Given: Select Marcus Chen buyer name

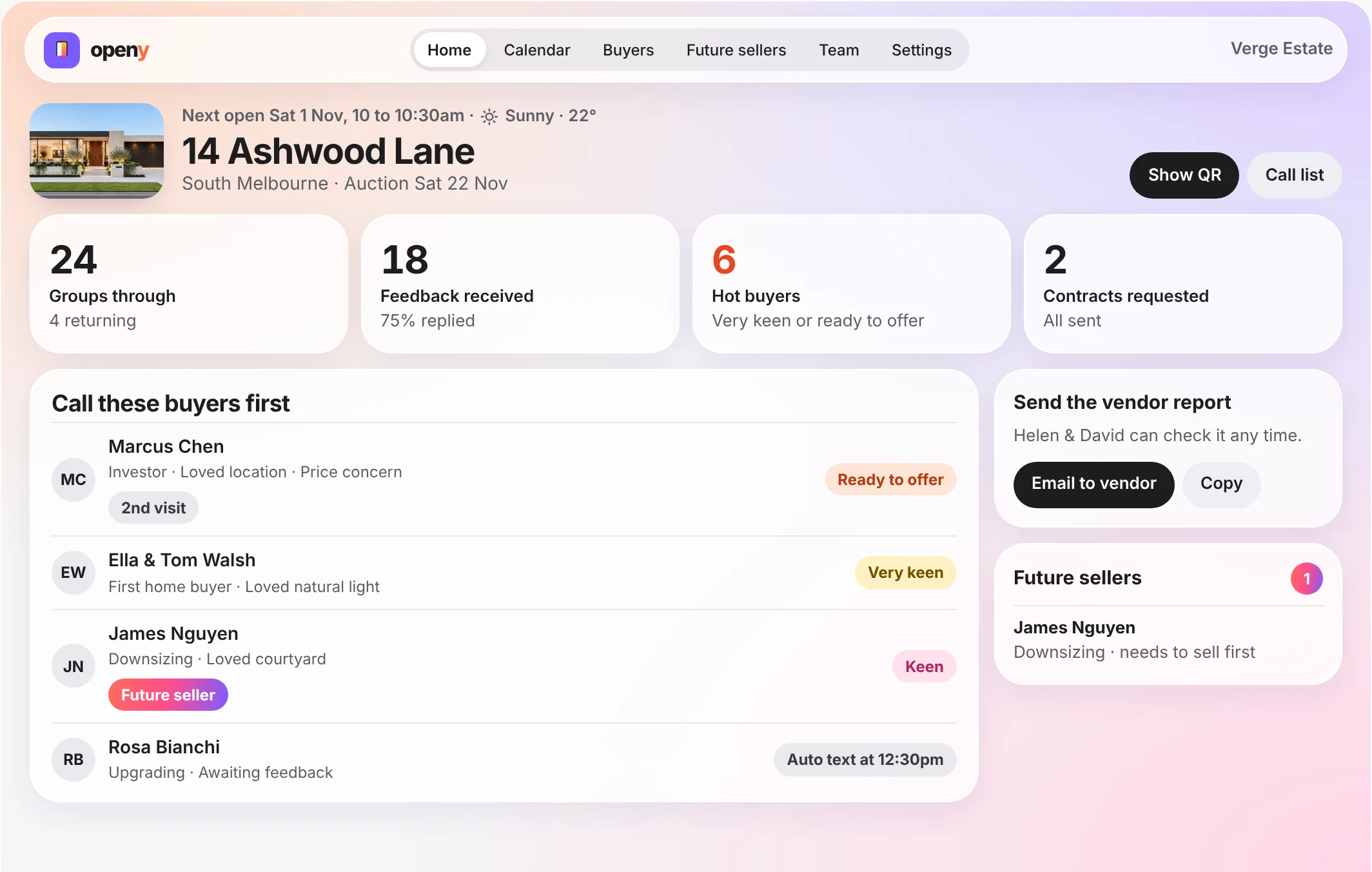Looking at the screenshot, I should [x=166, y=446].
